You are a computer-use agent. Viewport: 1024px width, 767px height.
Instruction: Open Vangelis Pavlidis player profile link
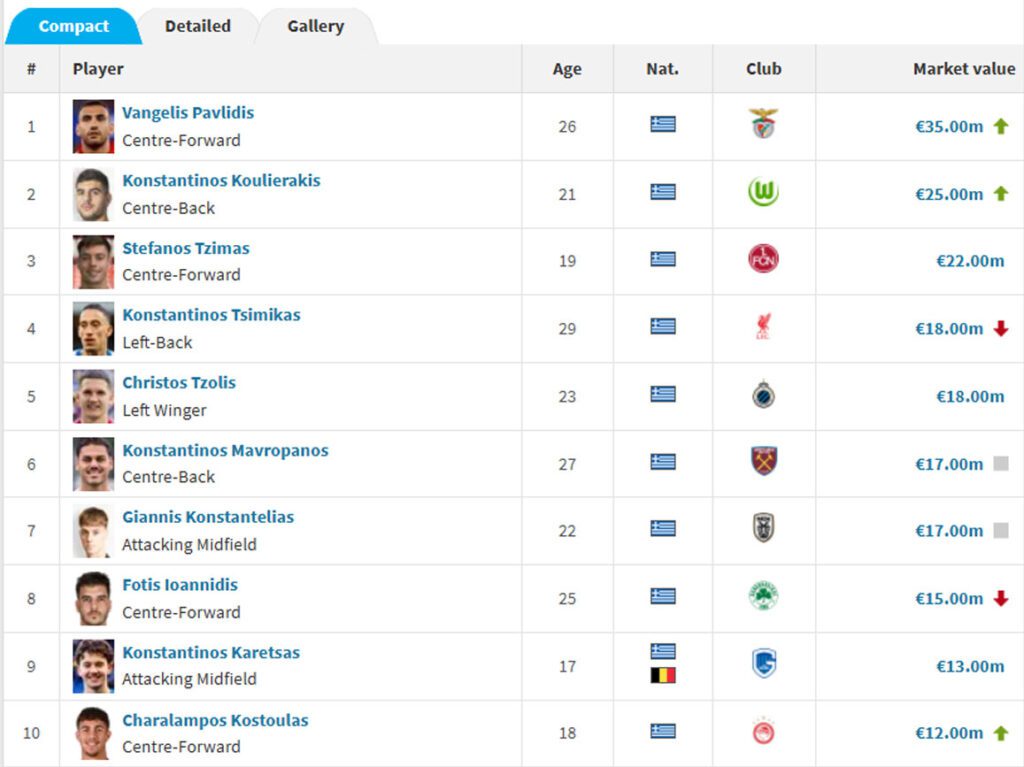[x=188, y=112]
